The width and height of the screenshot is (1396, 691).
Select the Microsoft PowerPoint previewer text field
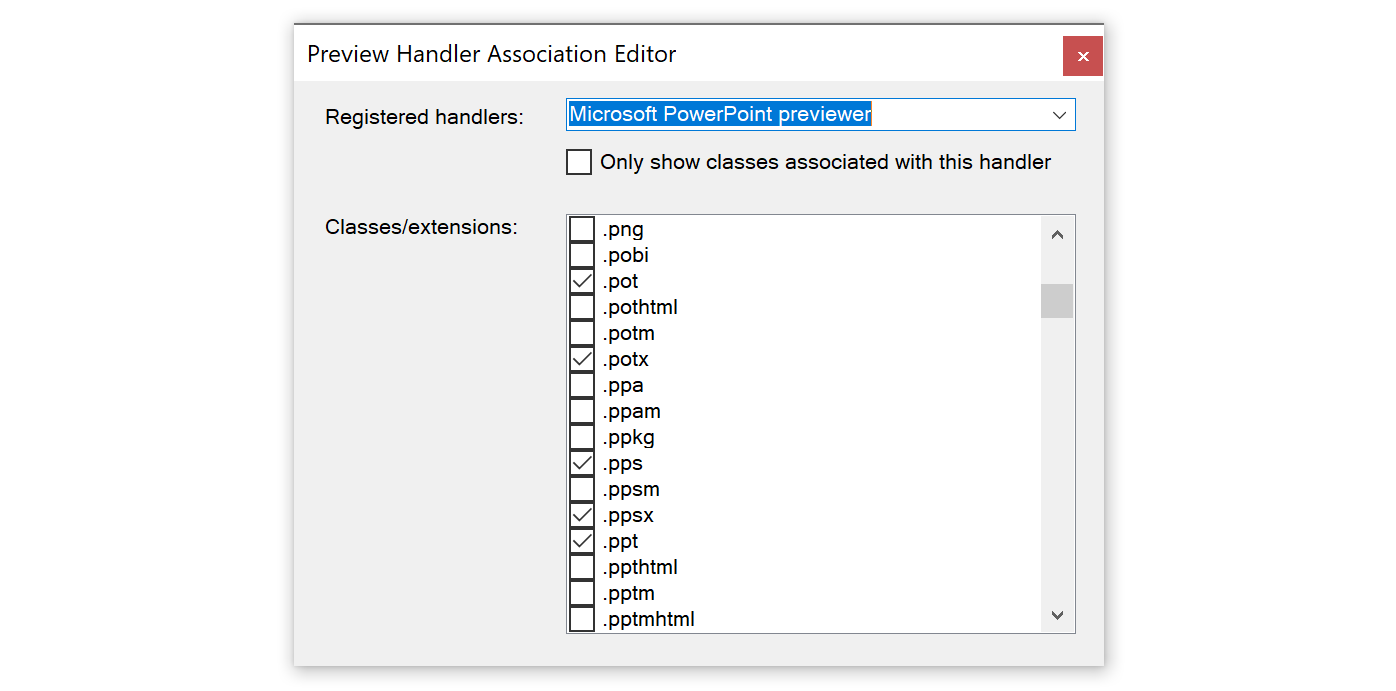[x=800, y=114]
